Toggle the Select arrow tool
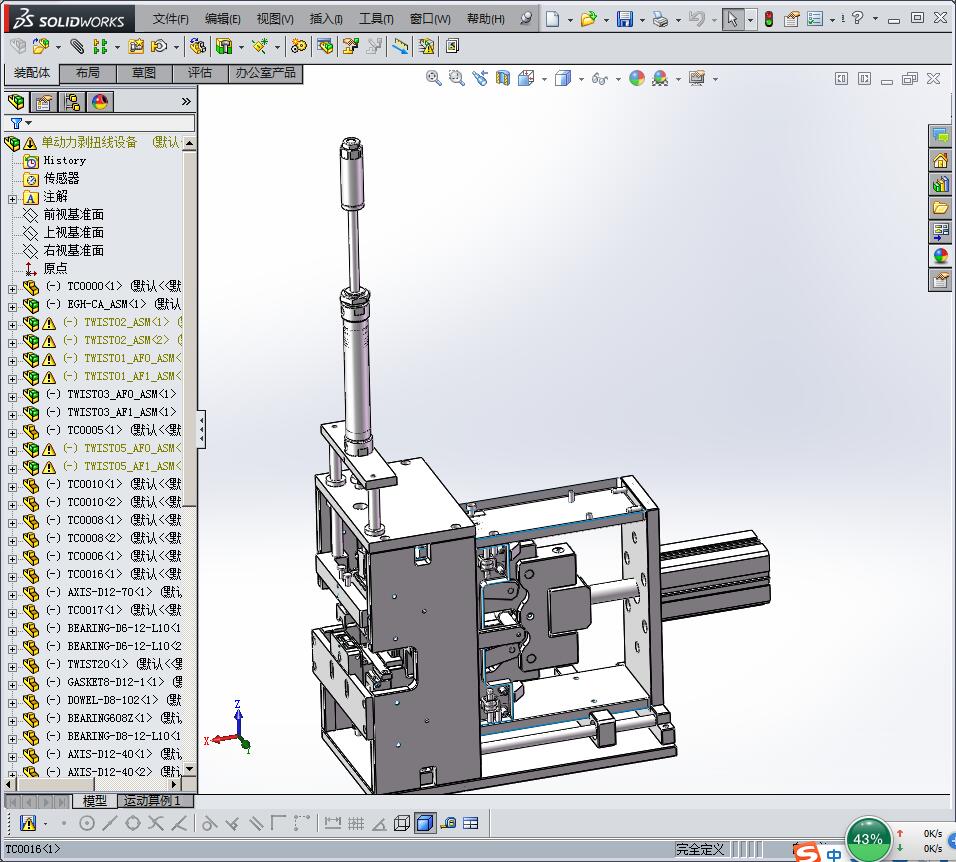The image size is (956, 862). coord(733,19)
